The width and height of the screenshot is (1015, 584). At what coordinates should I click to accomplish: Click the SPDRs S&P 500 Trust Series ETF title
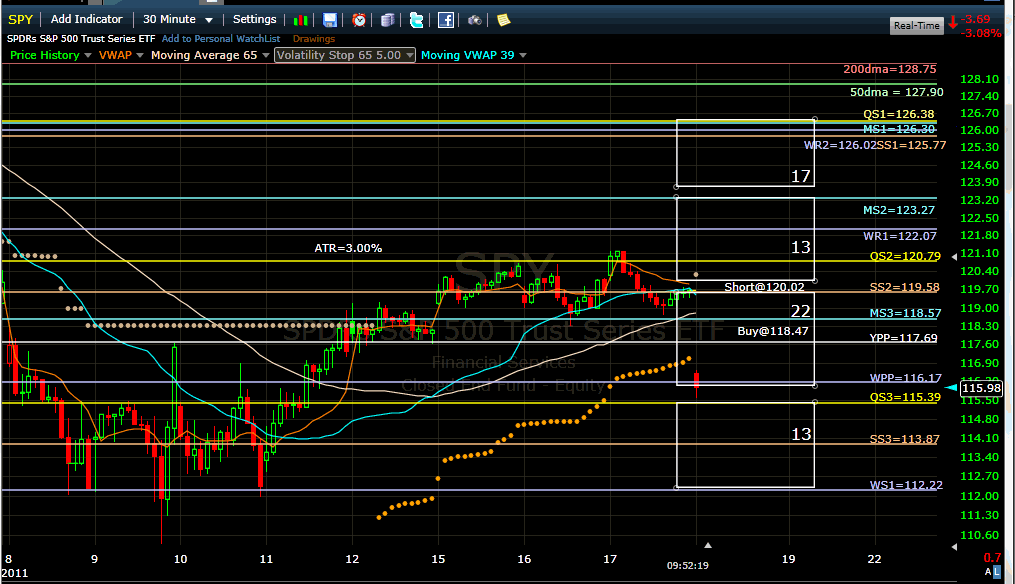[x=81, y=39]
